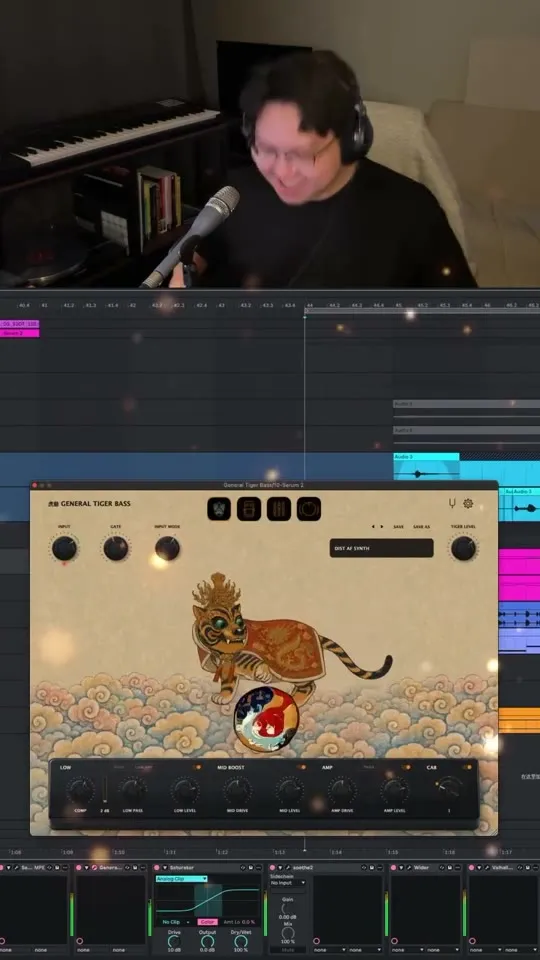Select the pink Serum 2 clip
The height and width of the screenshot is (960, 540).
(x=20, y=333)
